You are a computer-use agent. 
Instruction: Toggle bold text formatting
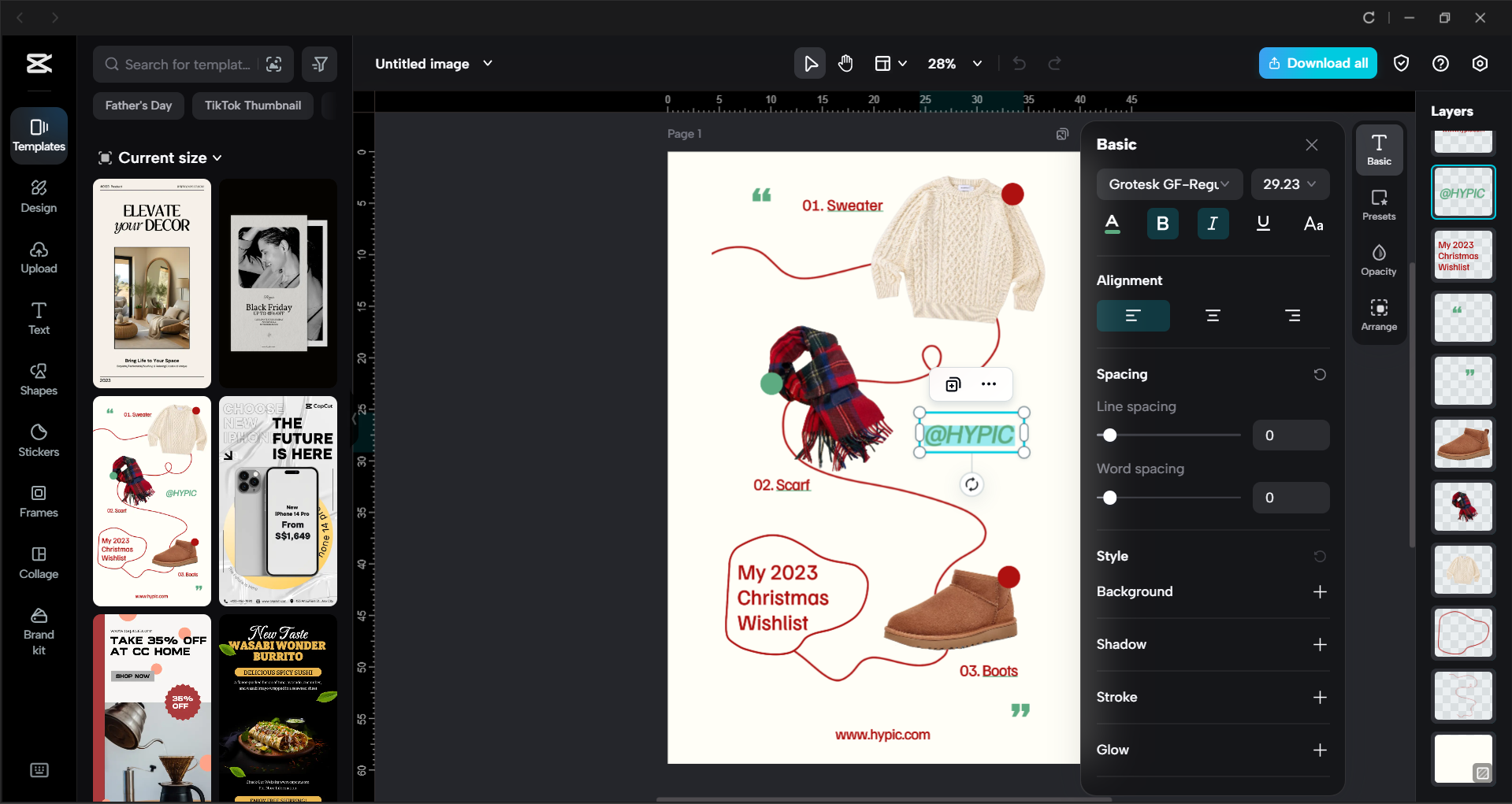[1162, 224]
